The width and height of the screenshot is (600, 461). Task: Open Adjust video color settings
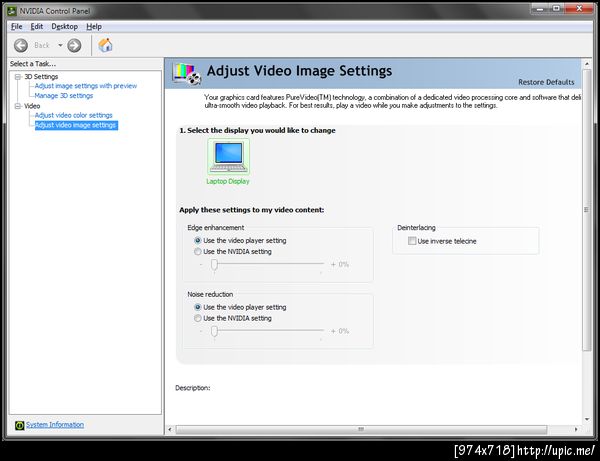(x=73, y=115)
